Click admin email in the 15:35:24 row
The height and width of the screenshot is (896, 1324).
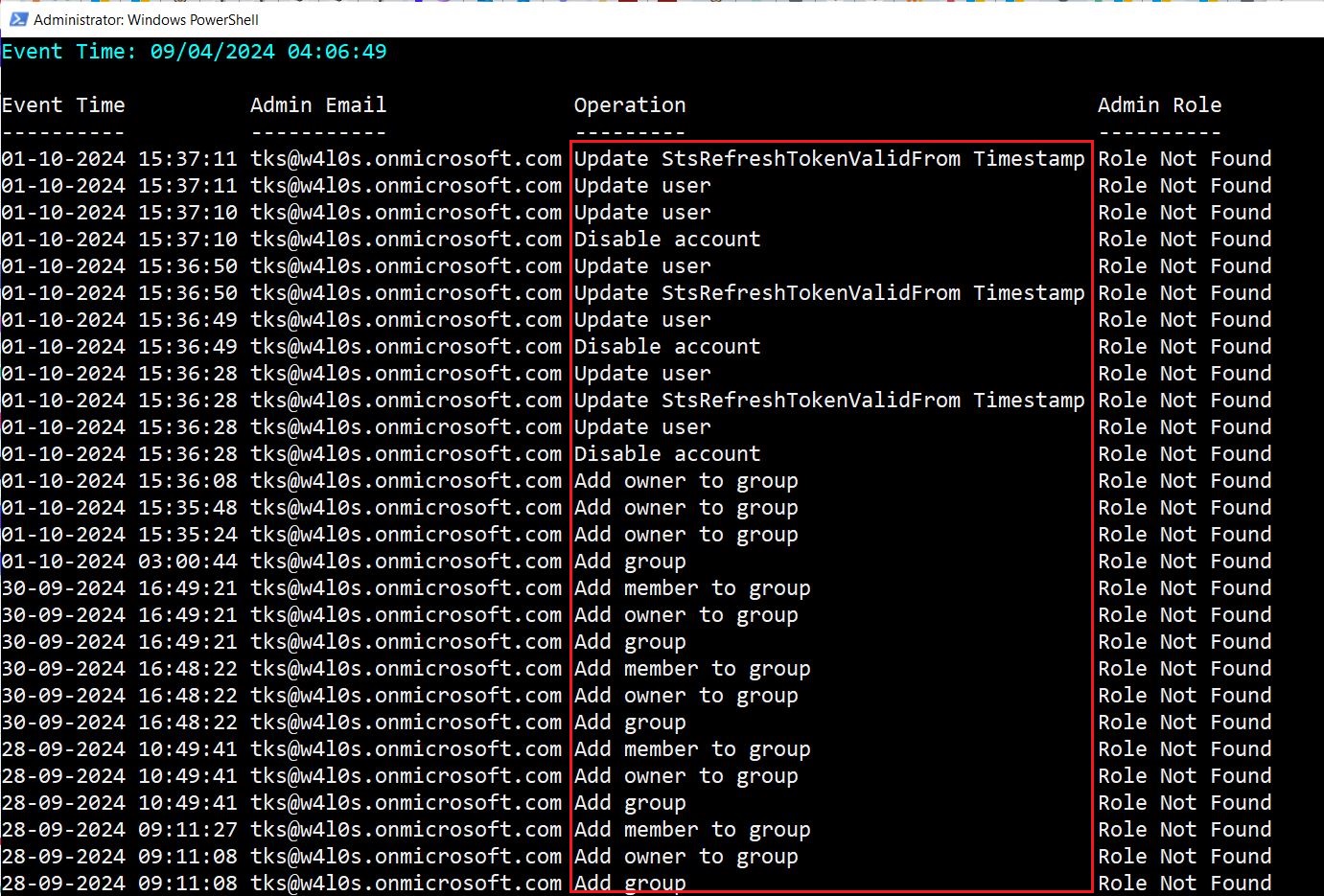click(406, 535)
